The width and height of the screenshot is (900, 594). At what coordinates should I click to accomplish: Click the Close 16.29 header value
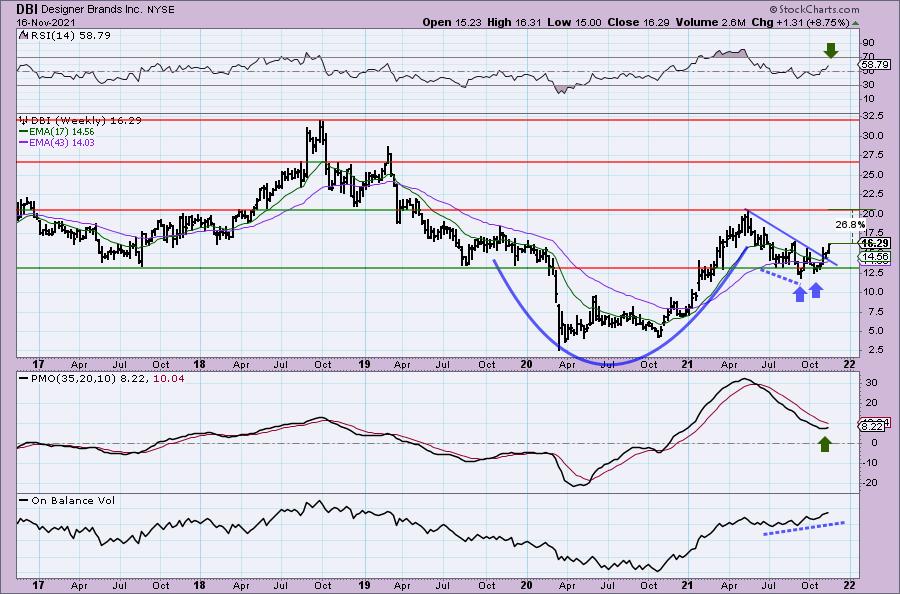click(638, 22)
